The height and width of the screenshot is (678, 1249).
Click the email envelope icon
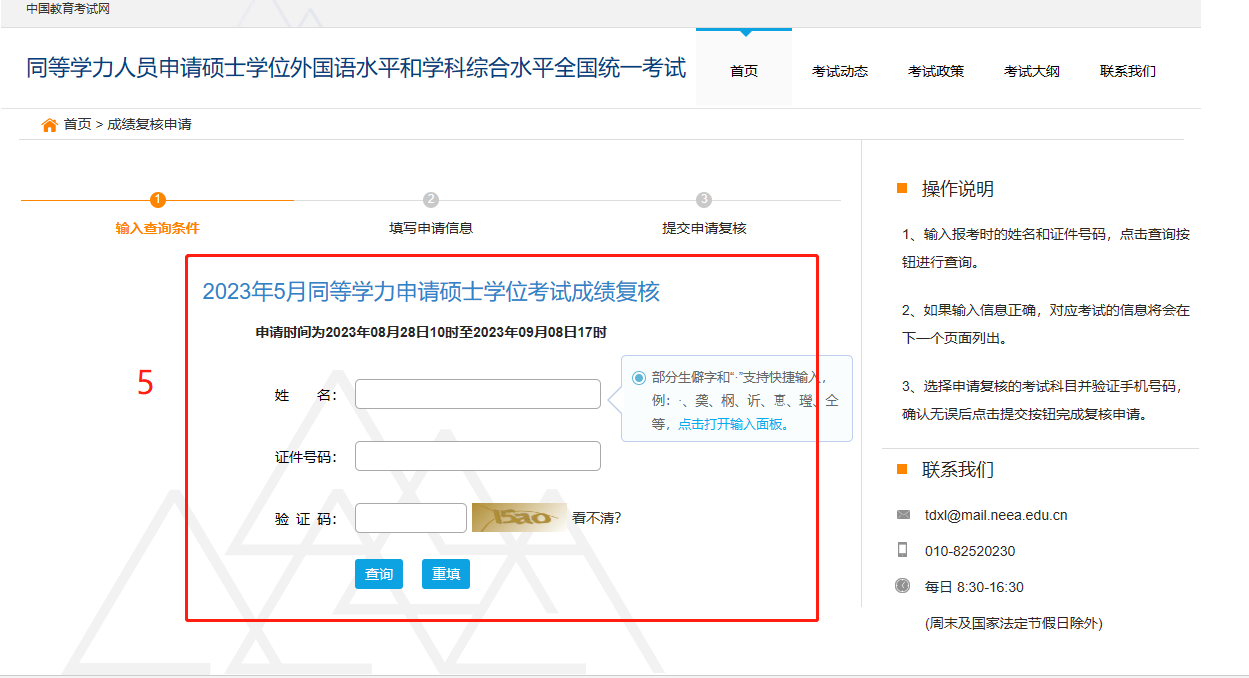point(903,515)
